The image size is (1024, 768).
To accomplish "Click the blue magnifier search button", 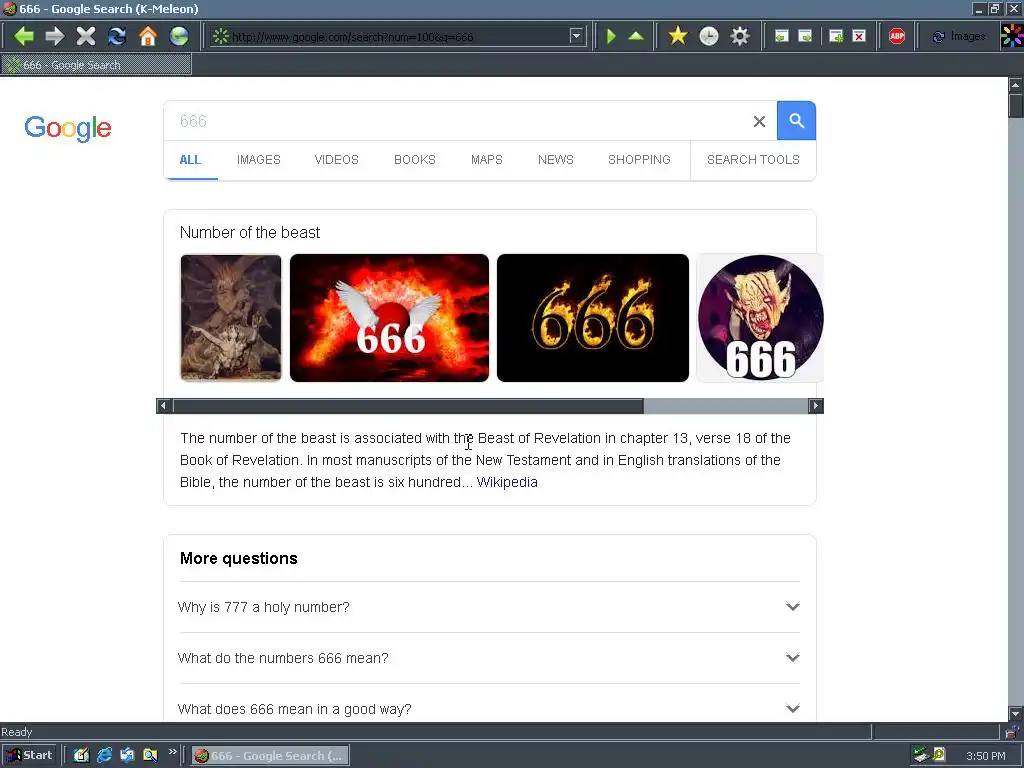I will tap(796, 121).
